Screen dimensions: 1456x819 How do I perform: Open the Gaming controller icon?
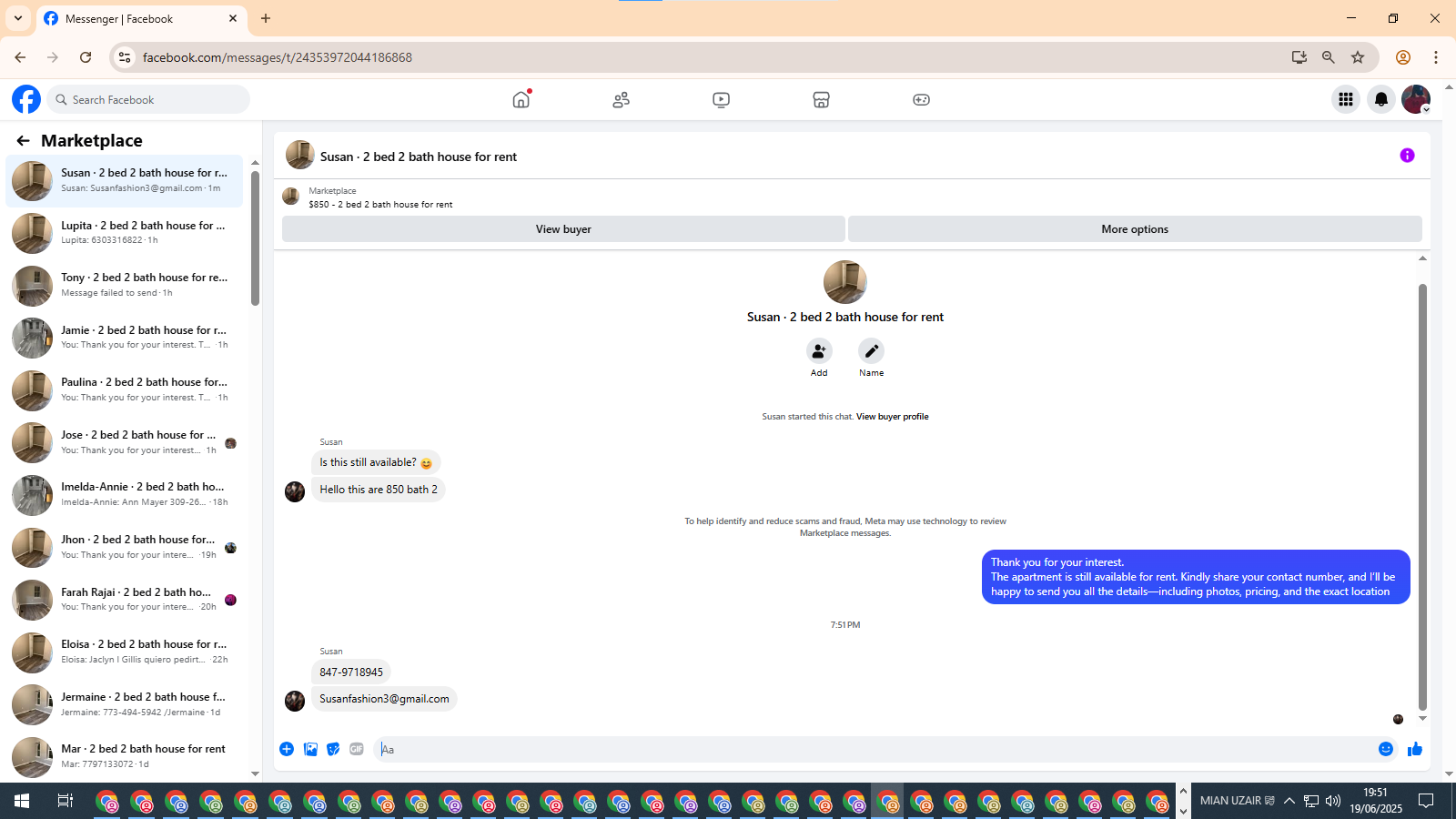click(x=922, y=100)
